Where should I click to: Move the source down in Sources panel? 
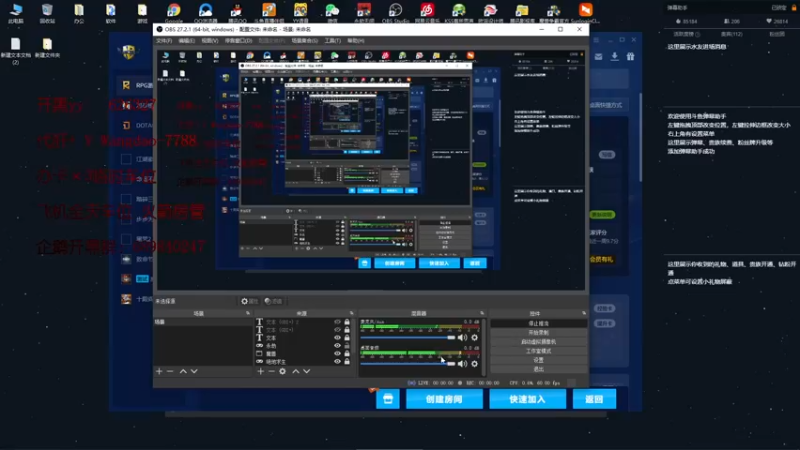point(307,371)
